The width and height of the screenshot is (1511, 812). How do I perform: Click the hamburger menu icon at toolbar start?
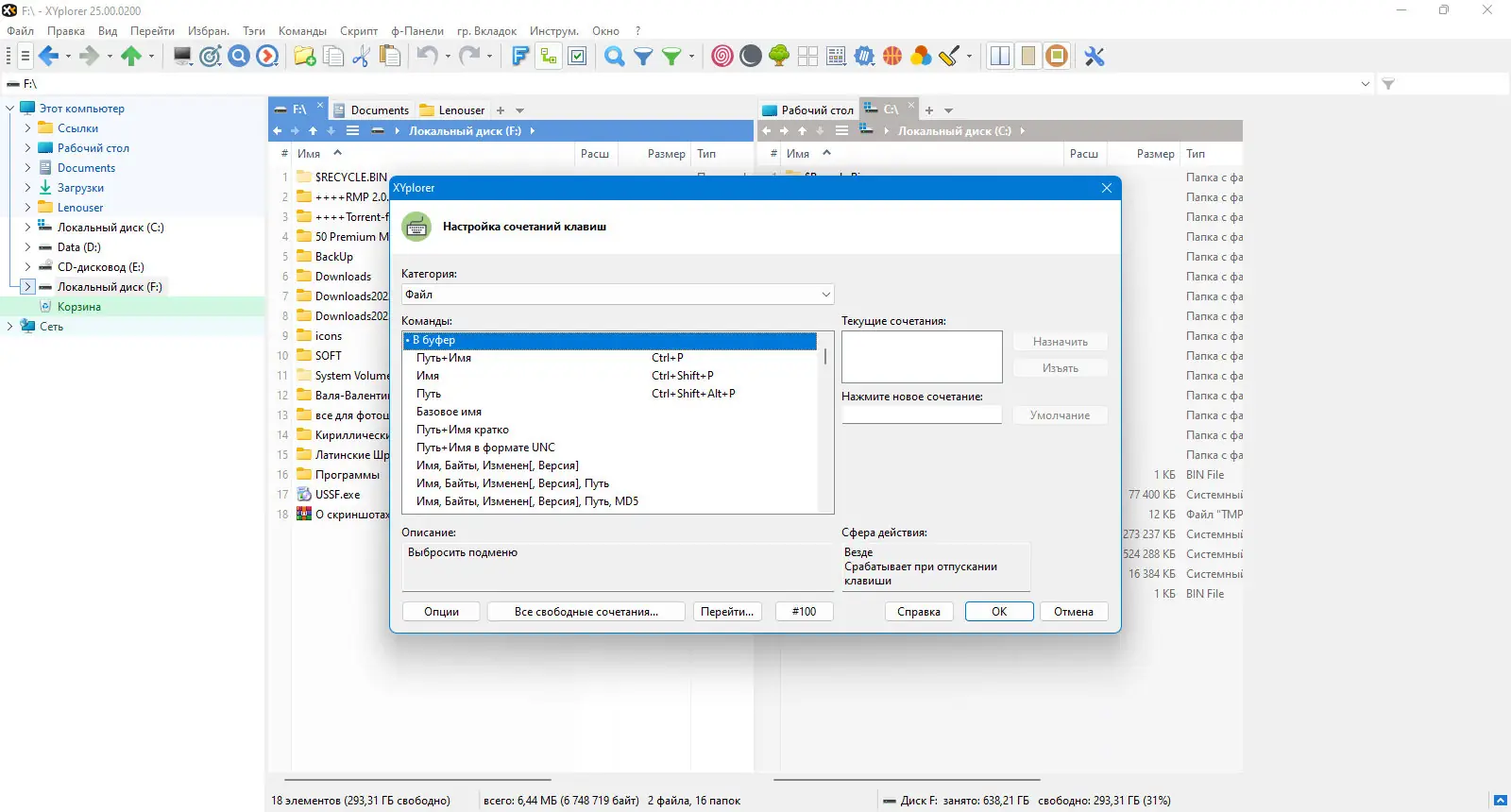(25, 57)
